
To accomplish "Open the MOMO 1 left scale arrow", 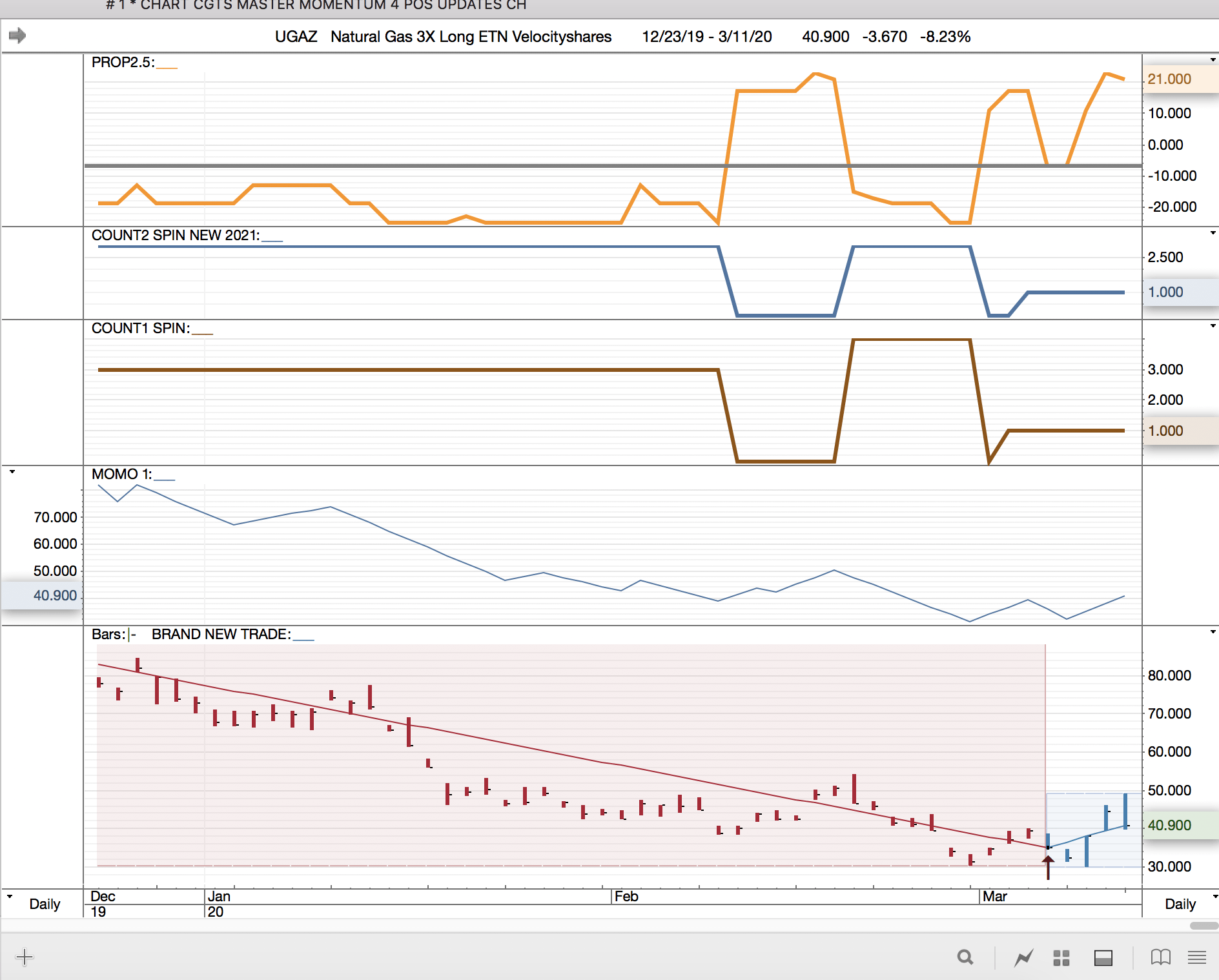I will coord(12,472).
